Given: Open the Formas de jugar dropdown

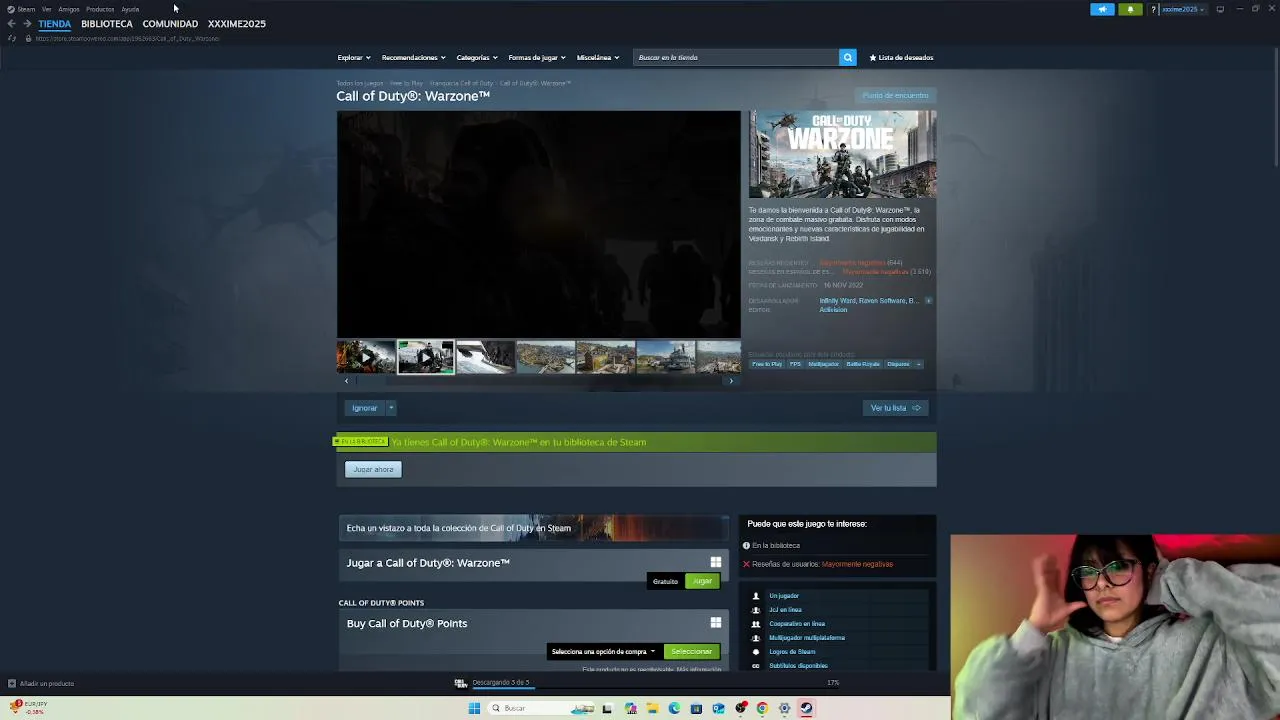Looking at the screenshot, I should 537,57.
